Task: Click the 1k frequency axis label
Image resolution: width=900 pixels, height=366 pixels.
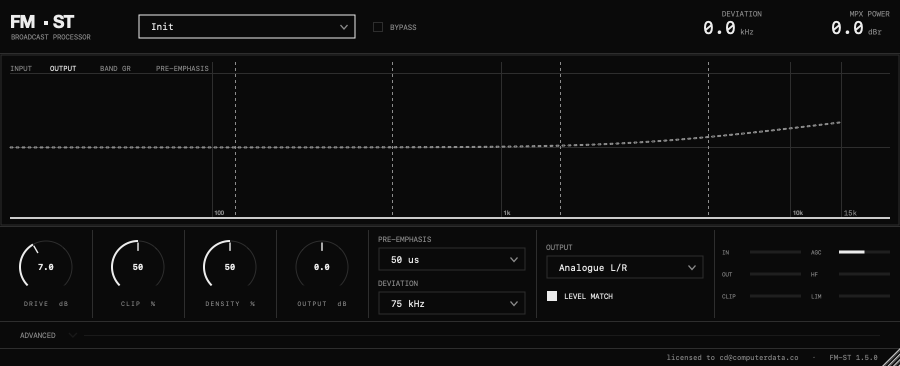Action: point(507,213)
